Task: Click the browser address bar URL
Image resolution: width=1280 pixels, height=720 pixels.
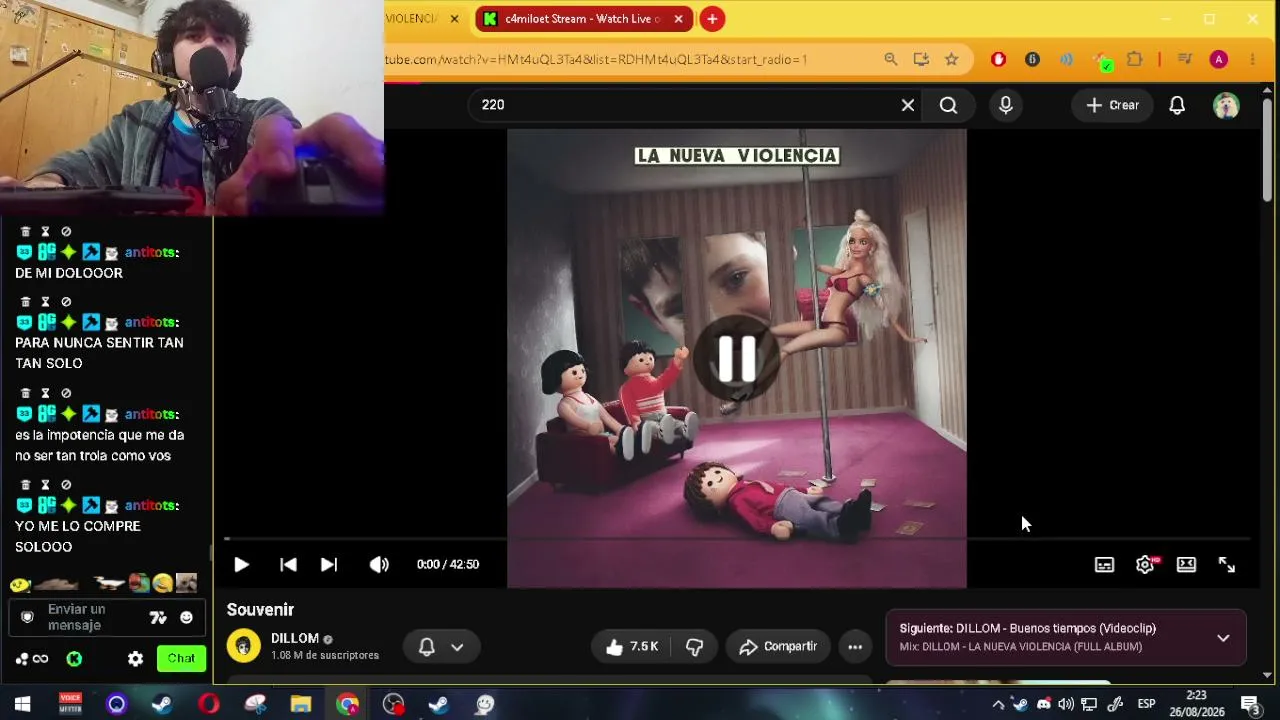Action: [596, 60]
